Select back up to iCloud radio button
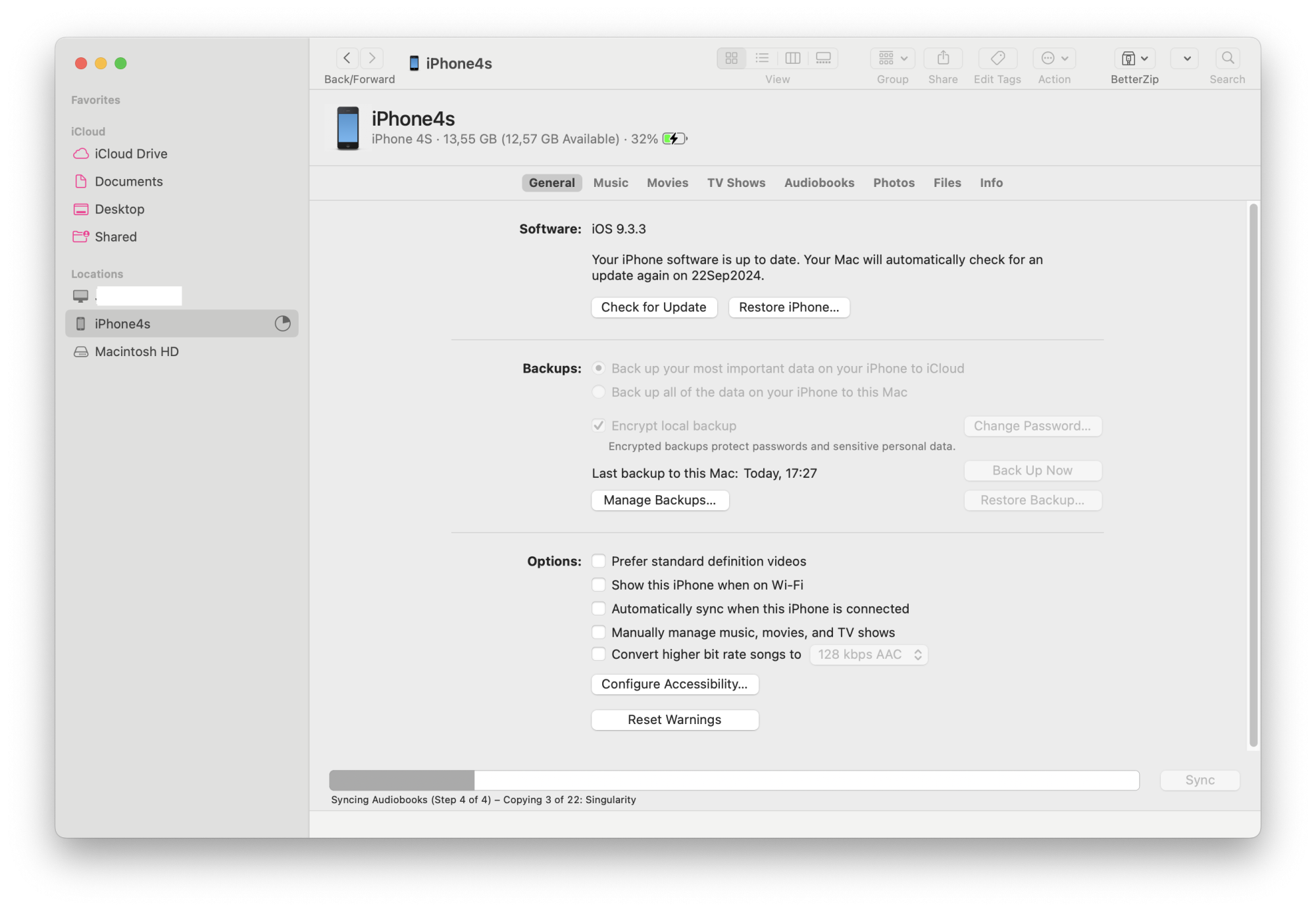This screenshot has width=1316, height=911. pyautogui.click(x=599, y=368)
